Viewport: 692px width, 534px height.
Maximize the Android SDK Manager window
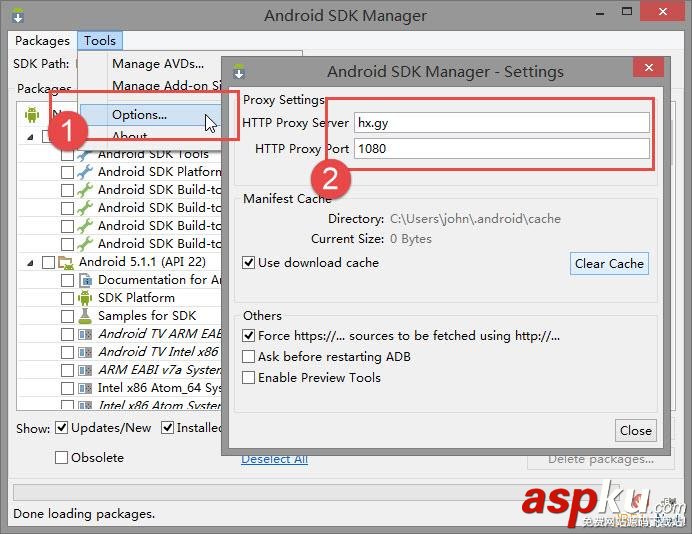(627, 12)
